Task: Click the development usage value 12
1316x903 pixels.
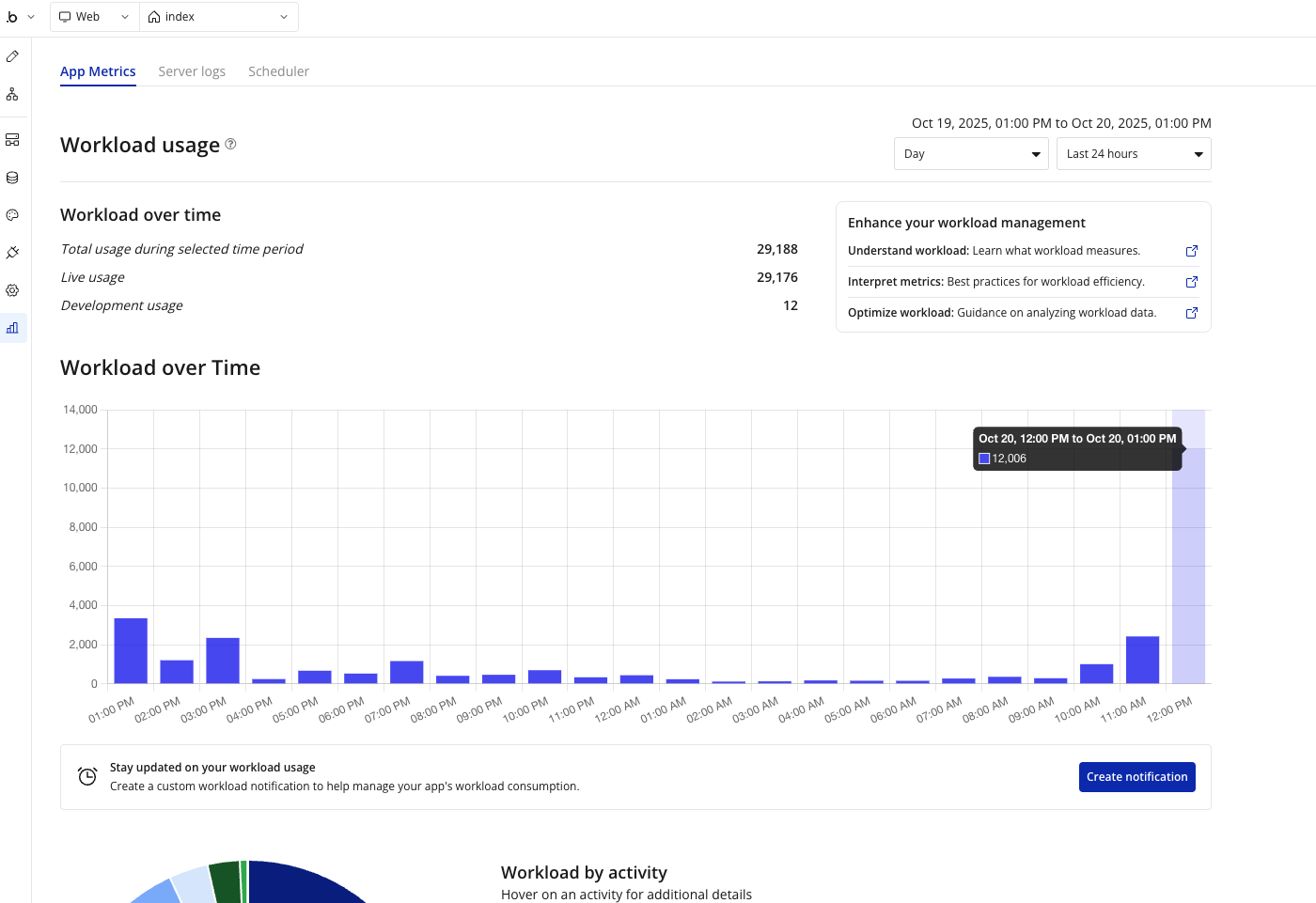Action: pyautogui.click(x=791, y=305)
